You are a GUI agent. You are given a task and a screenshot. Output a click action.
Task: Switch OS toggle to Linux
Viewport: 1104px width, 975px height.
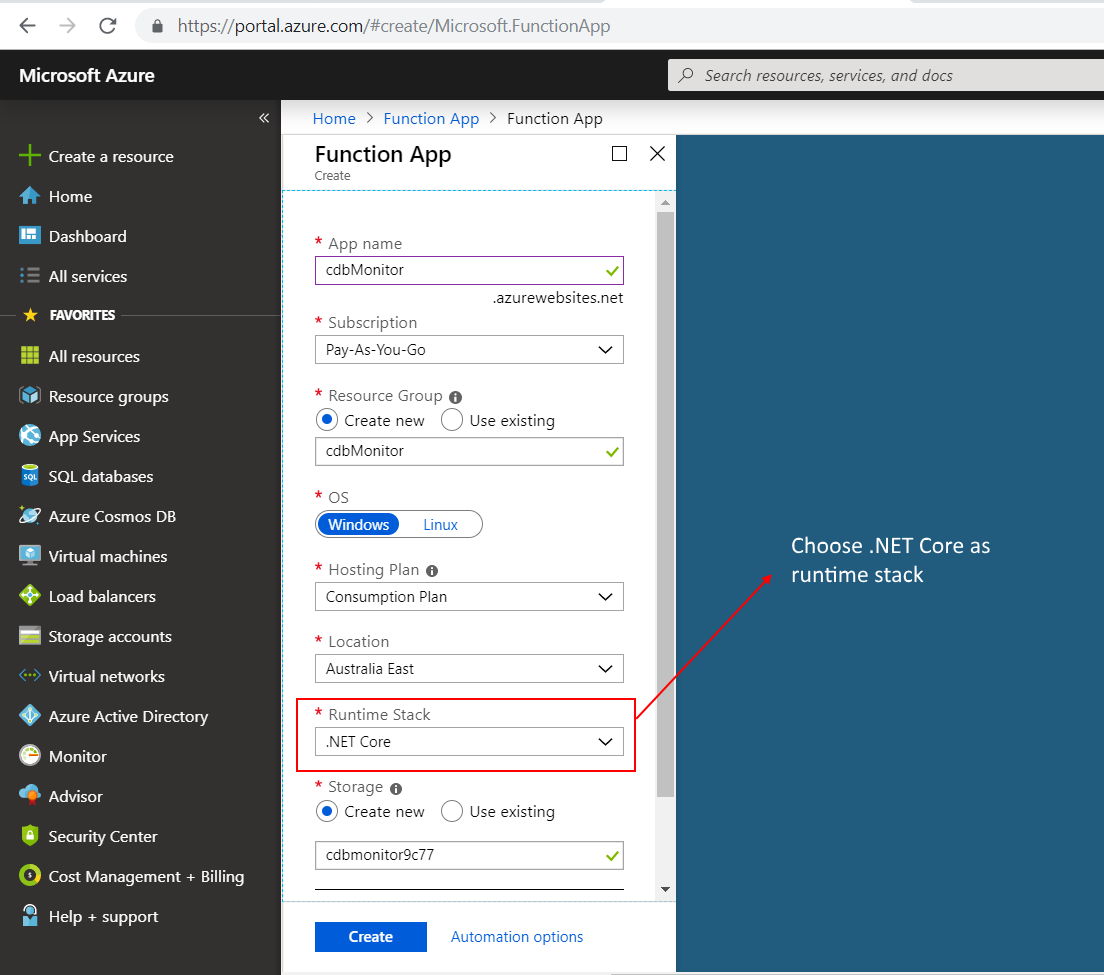440,525
